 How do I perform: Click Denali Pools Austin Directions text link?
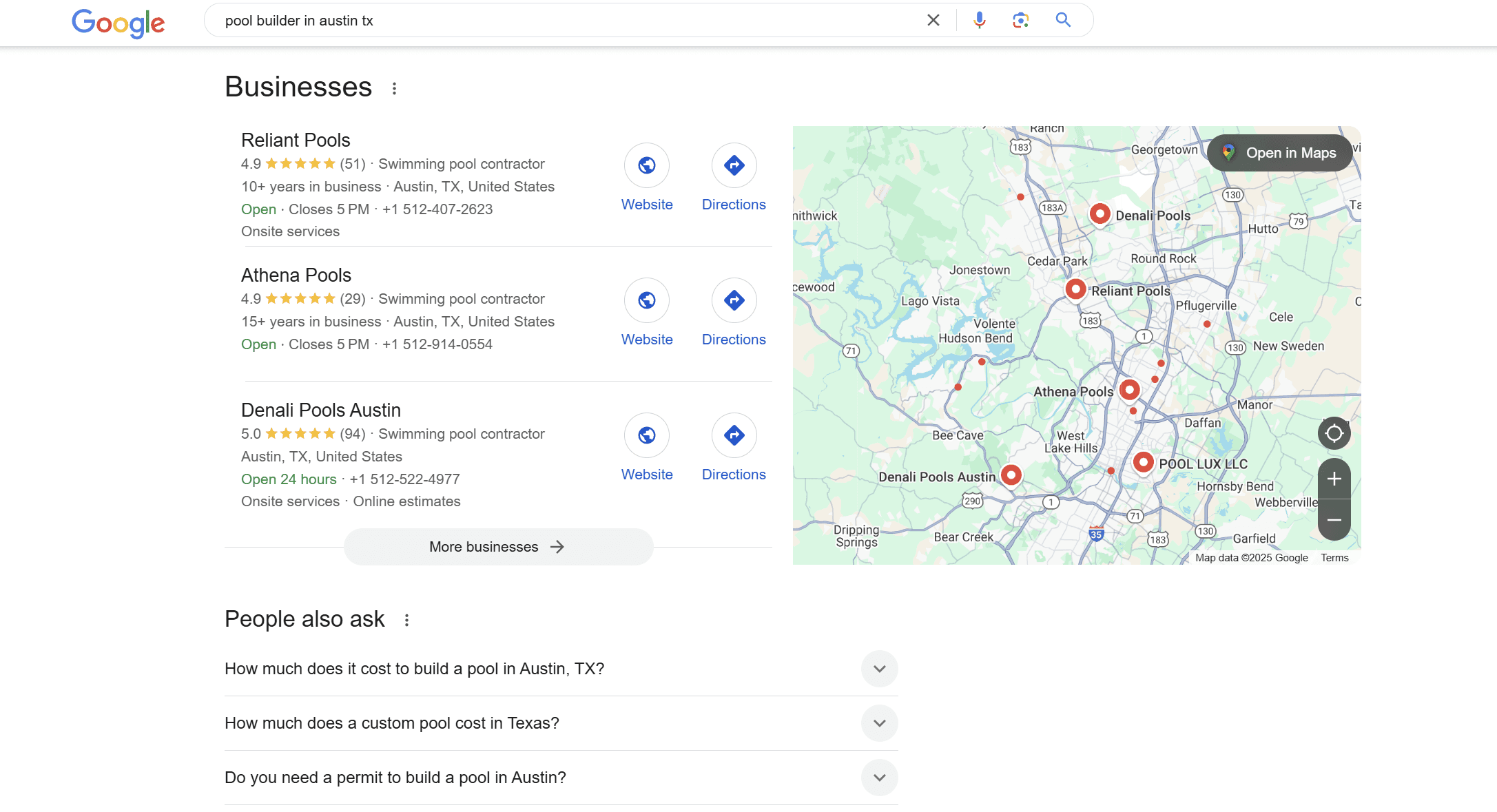pos(734,475)
